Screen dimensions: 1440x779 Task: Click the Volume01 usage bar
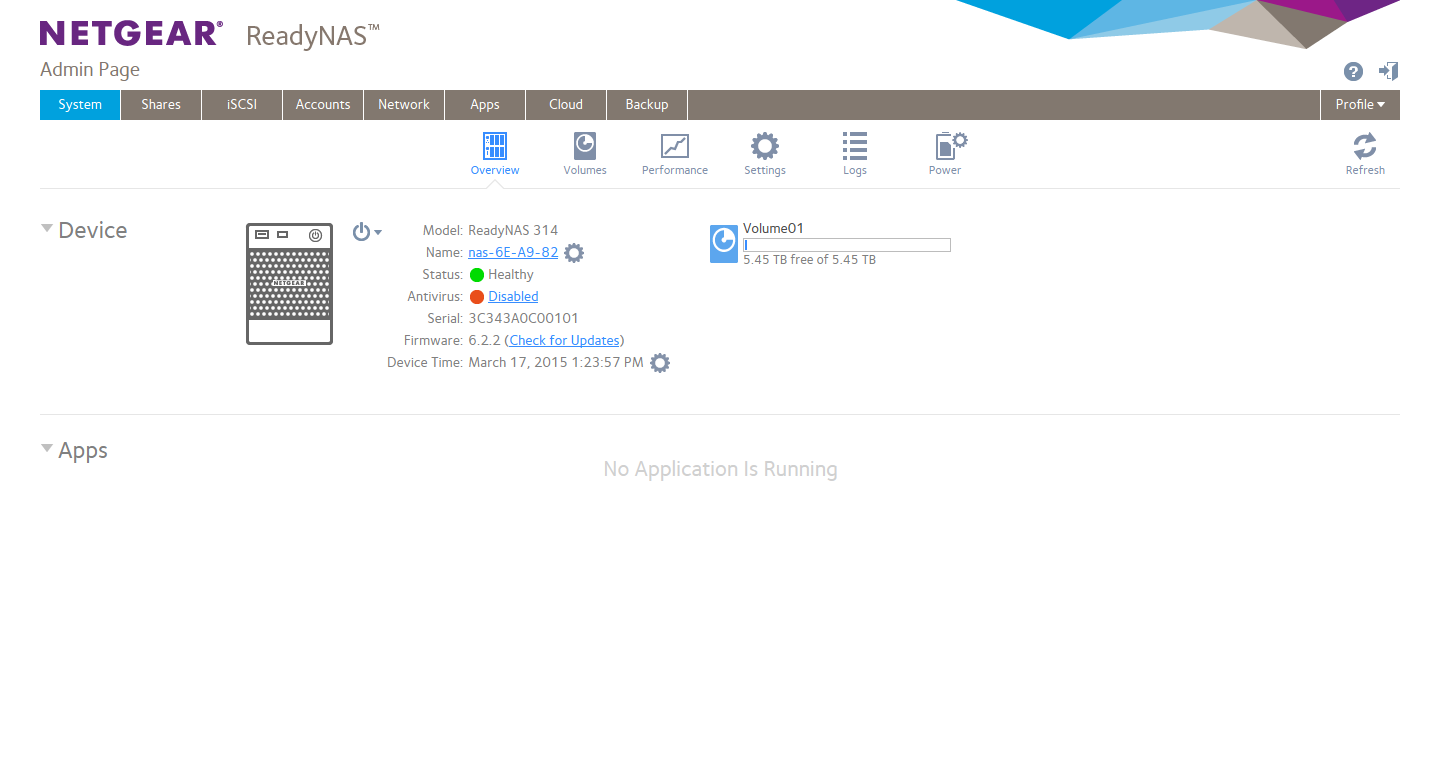[846, 245]
